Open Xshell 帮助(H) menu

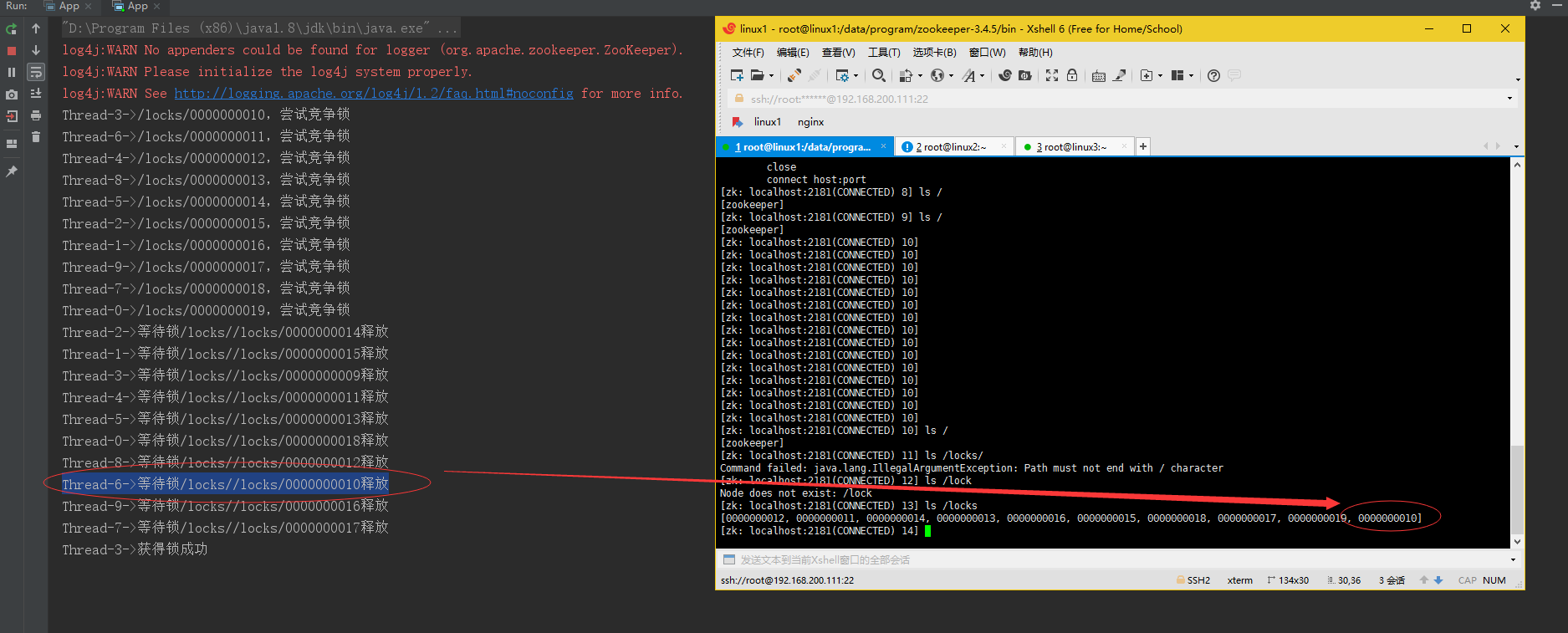pos(1035,53)
